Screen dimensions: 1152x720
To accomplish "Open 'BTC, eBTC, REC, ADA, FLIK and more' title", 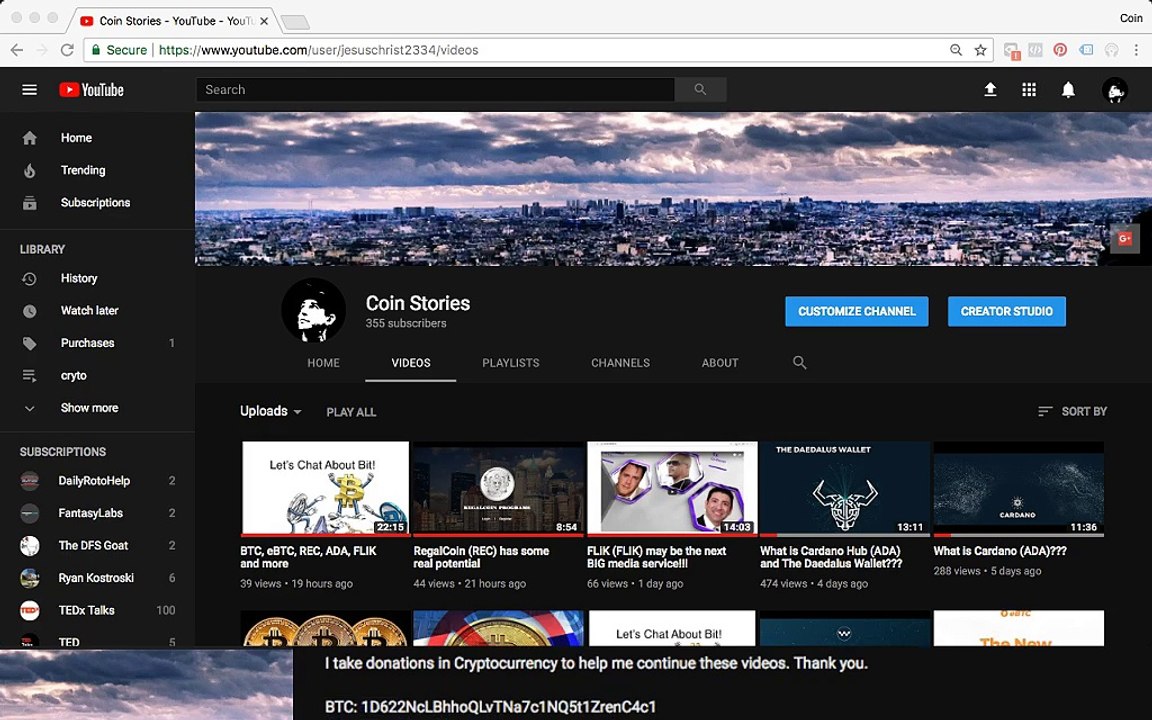I will click(309, 558).
